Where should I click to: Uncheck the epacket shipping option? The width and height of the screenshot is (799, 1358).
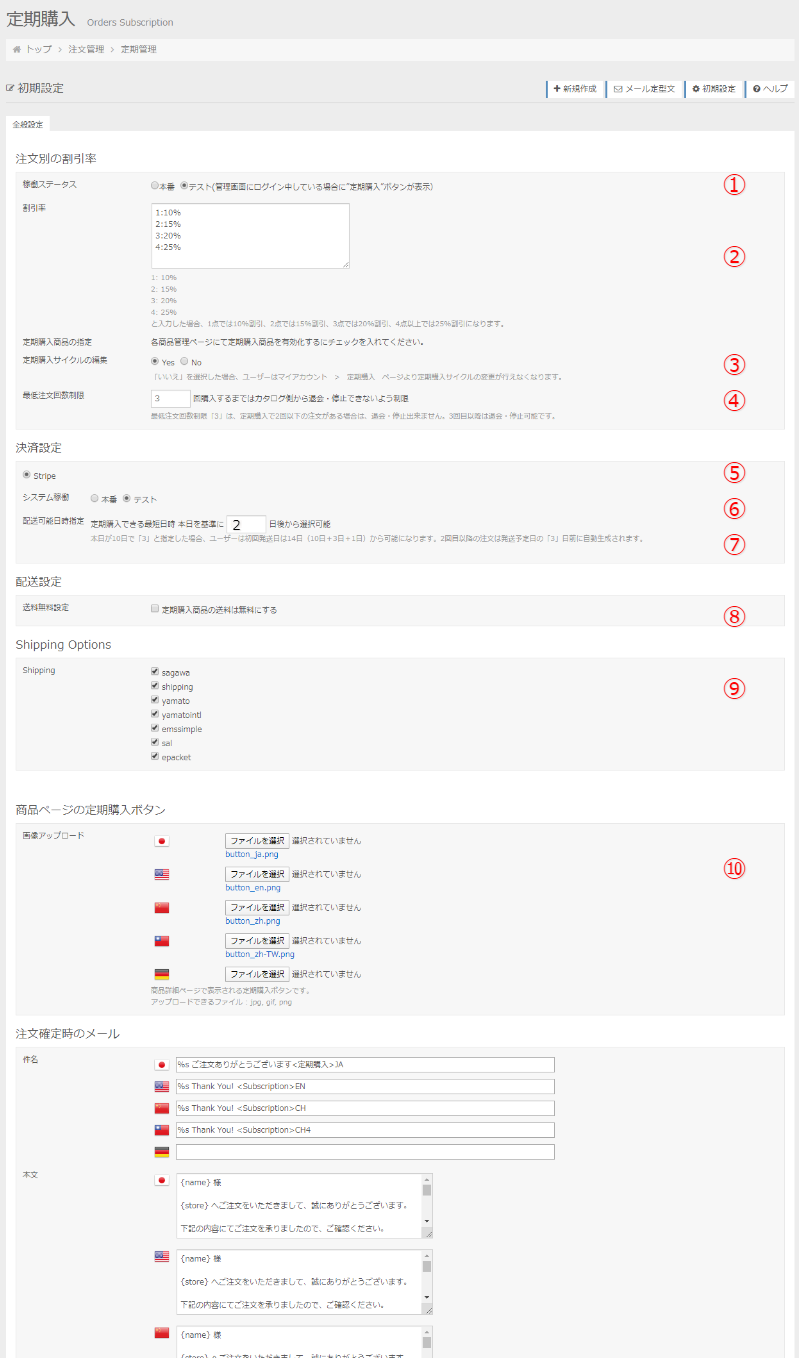coord(154,757)
